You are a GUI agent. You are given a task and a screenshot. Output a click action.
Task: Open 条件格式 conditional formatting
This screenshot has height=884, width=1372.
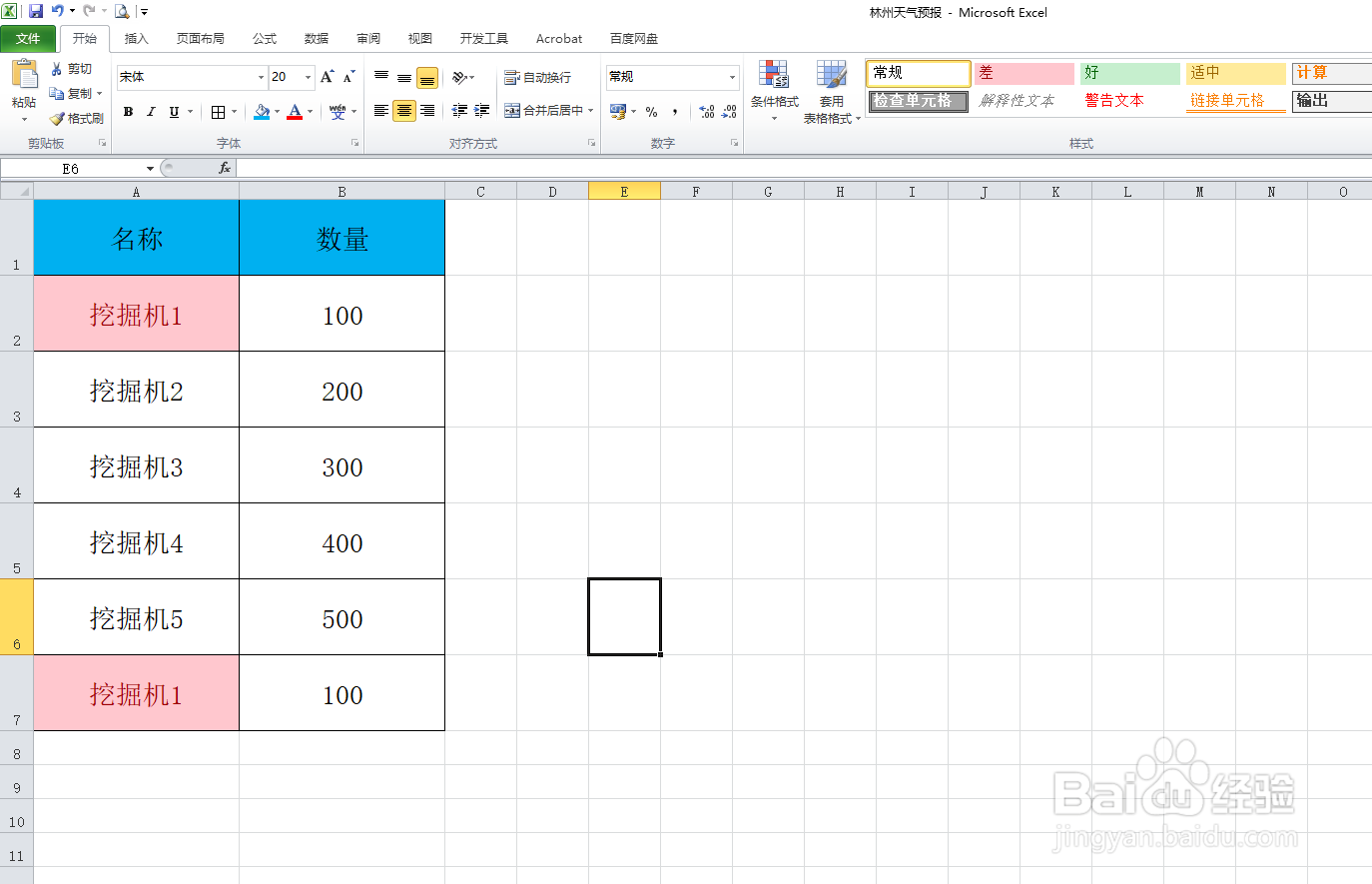click(774, 90)
